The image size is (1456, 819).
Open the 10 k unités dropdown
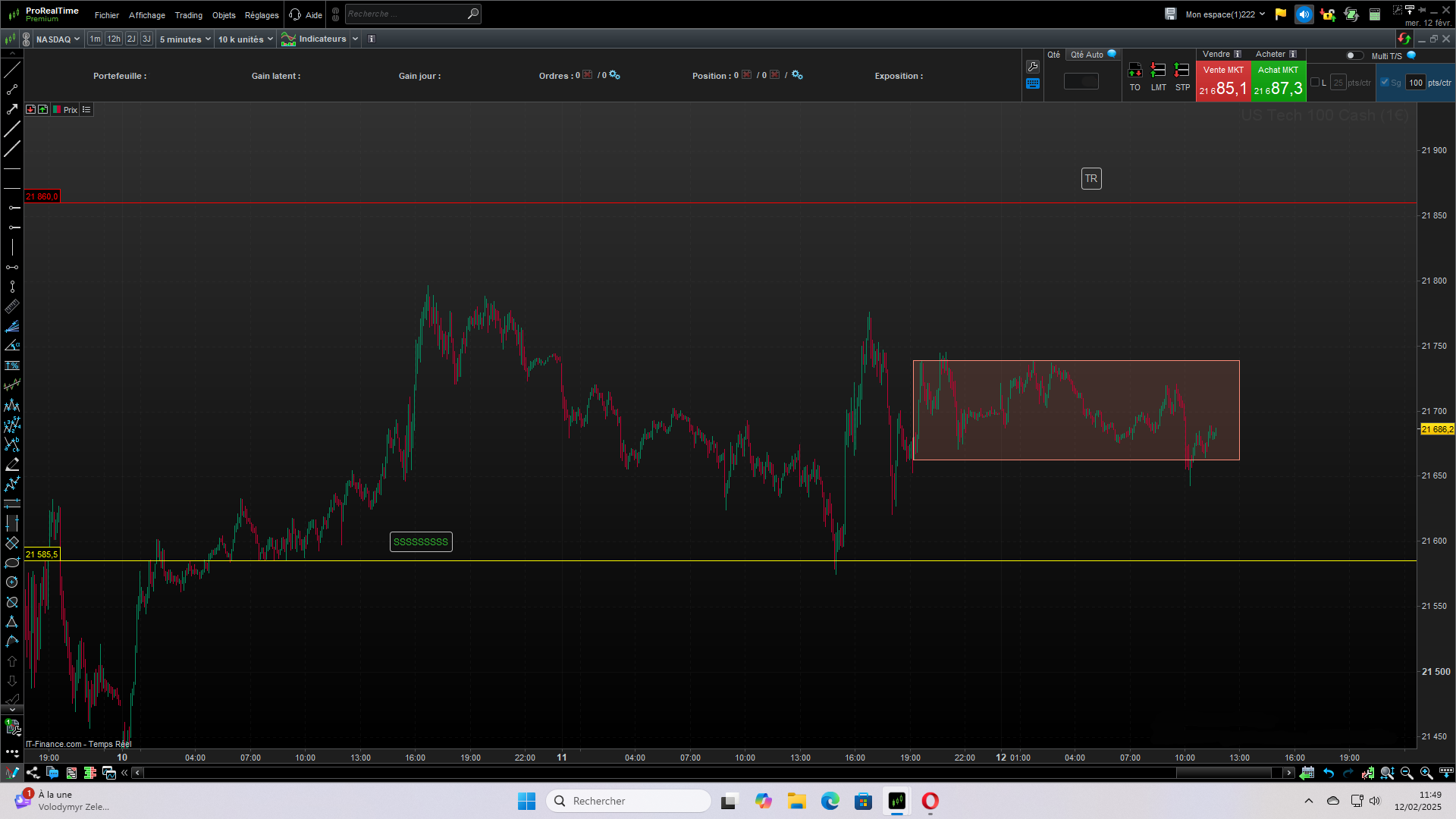click(x=245, y=39)
